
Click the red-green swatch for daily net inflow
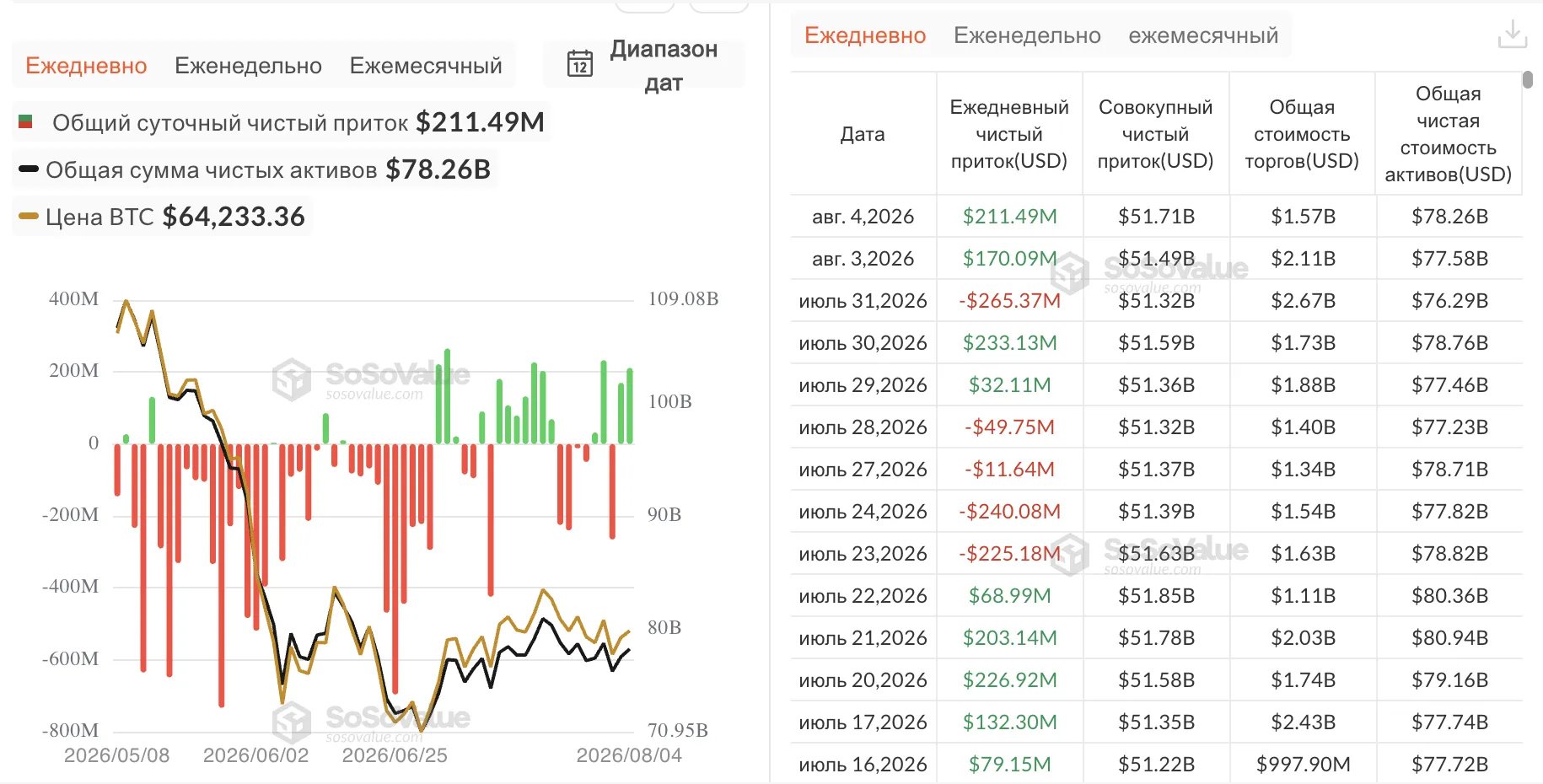pyautogui.click(x=25, y=122)
